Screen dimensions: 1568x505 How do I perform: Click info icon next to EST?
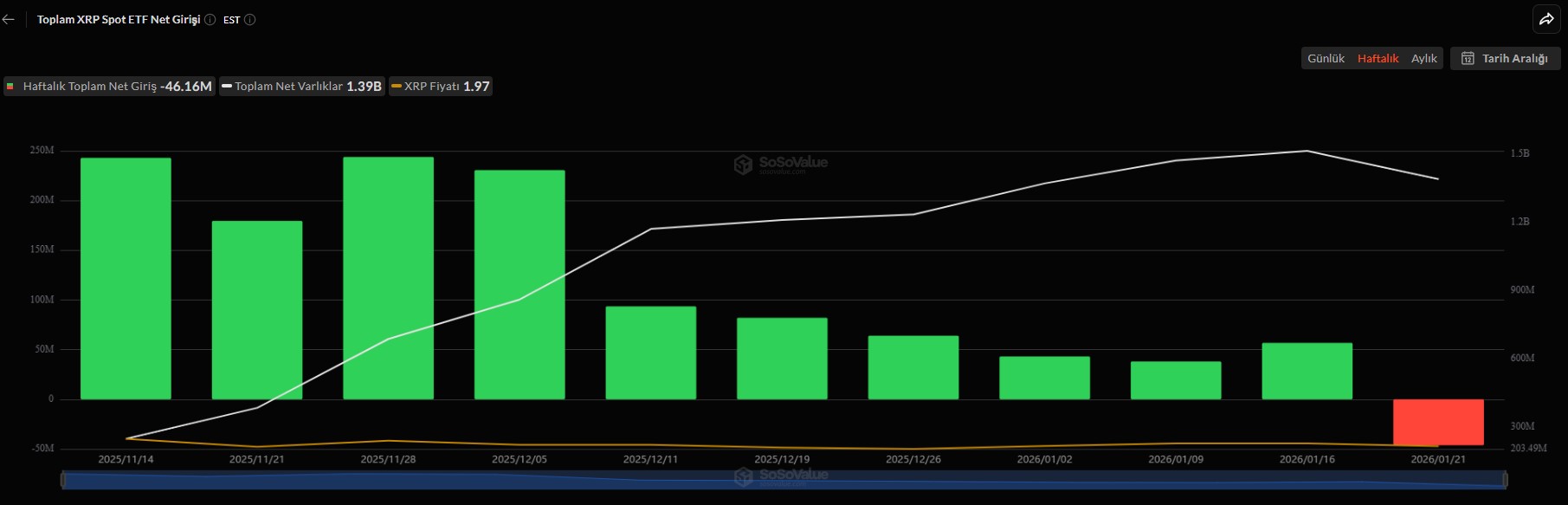[250, 19]
